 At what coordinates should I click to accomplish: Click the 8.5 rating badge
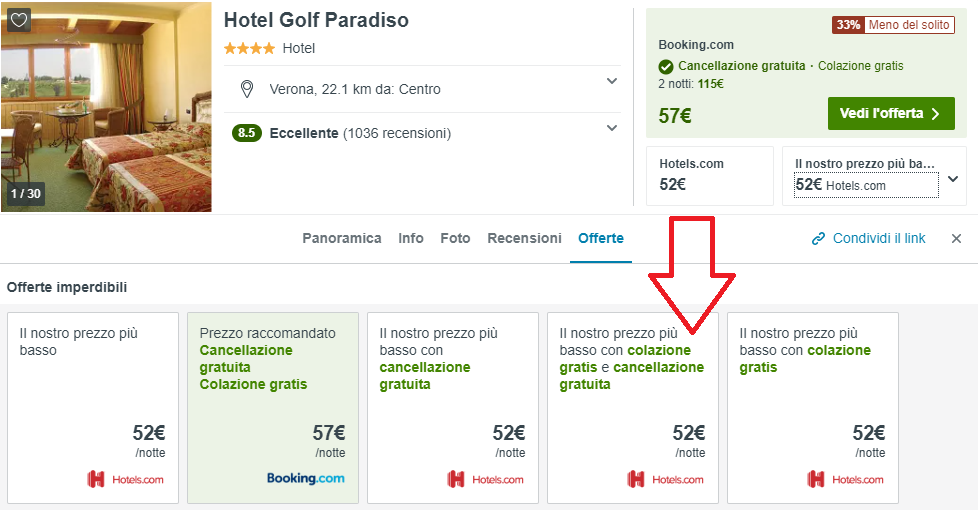click(x=246, y=133)
